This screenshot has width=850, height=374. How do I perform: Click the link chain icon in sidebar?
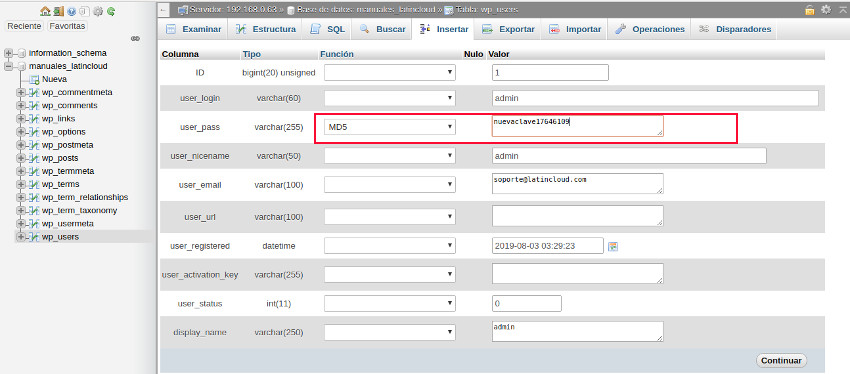(136, 38)
